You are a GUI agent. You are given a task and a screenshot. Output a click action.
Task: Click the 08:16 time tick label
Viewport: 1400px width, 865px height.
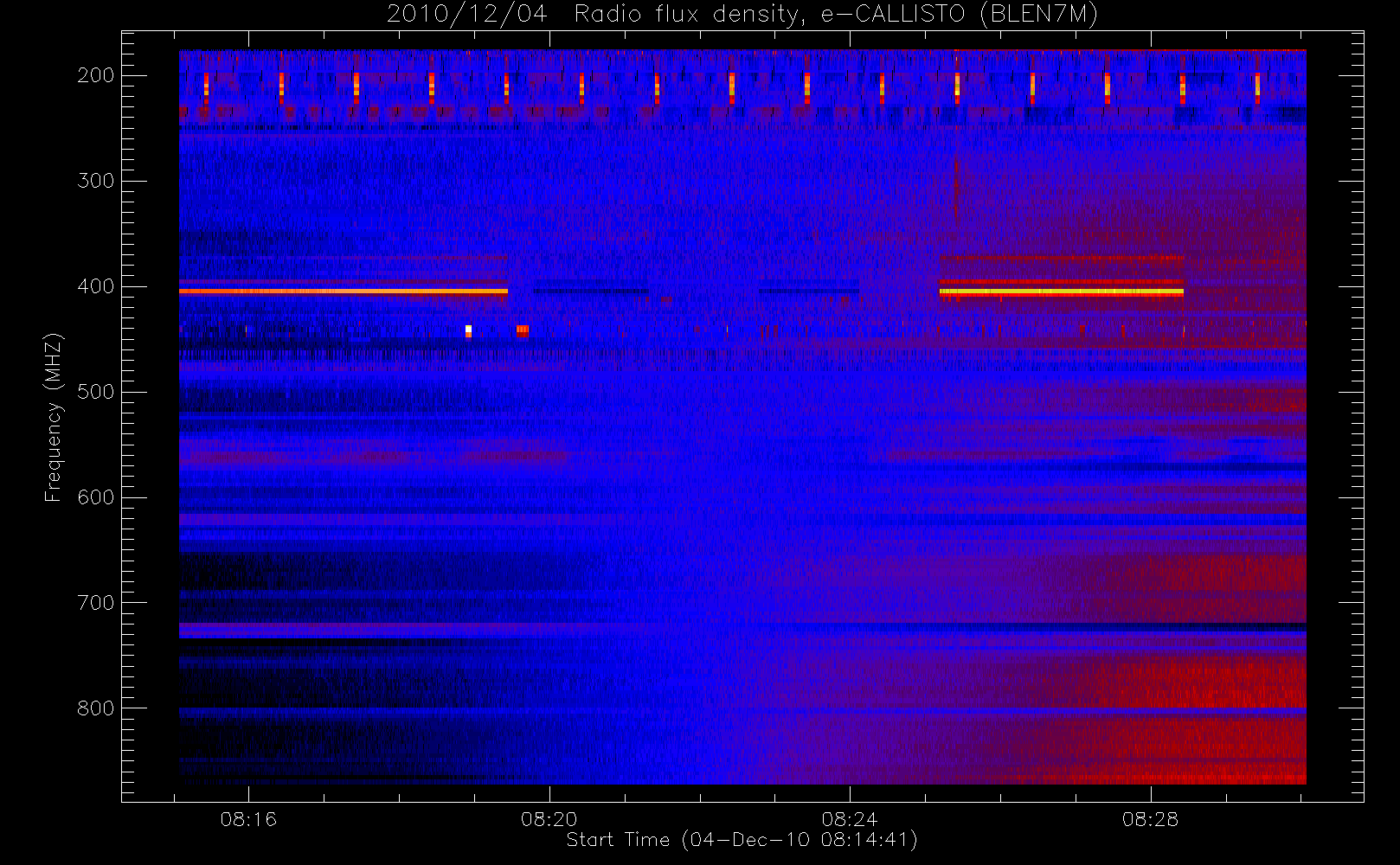tap(248, 819)
